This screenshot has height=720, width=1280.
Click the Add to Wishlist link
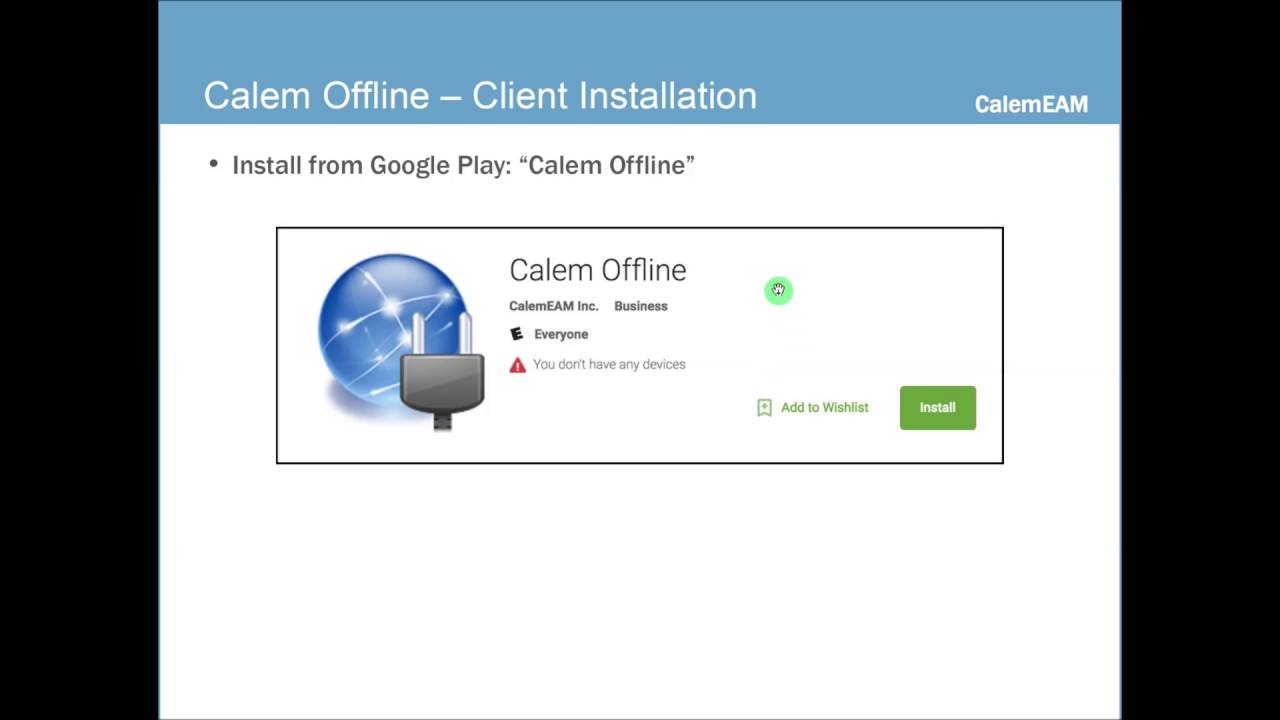[824, 408]
